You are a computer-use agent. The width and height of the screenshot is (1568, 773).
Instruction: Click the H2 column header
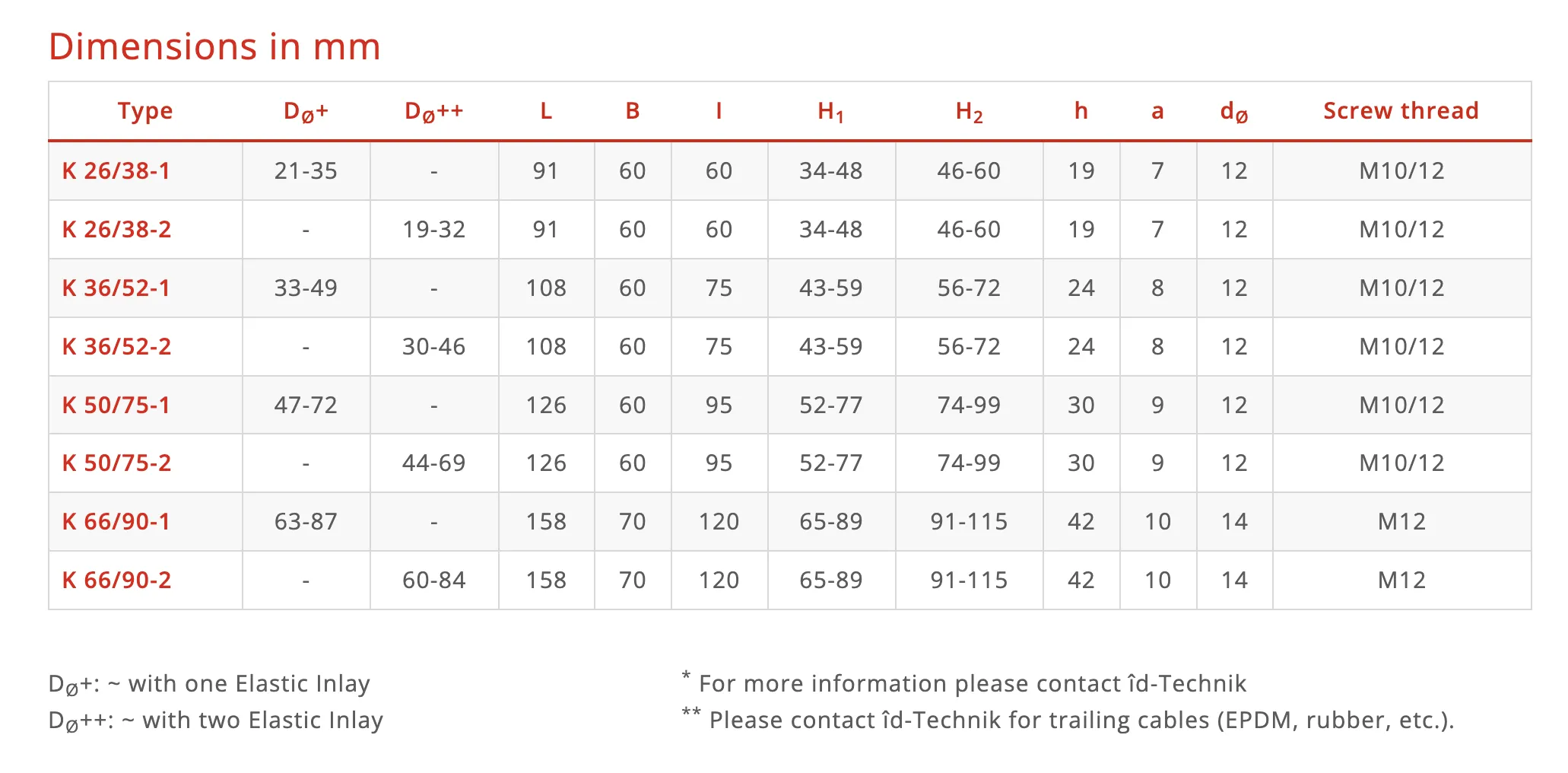pyautogui.click(x=970, y=112)
